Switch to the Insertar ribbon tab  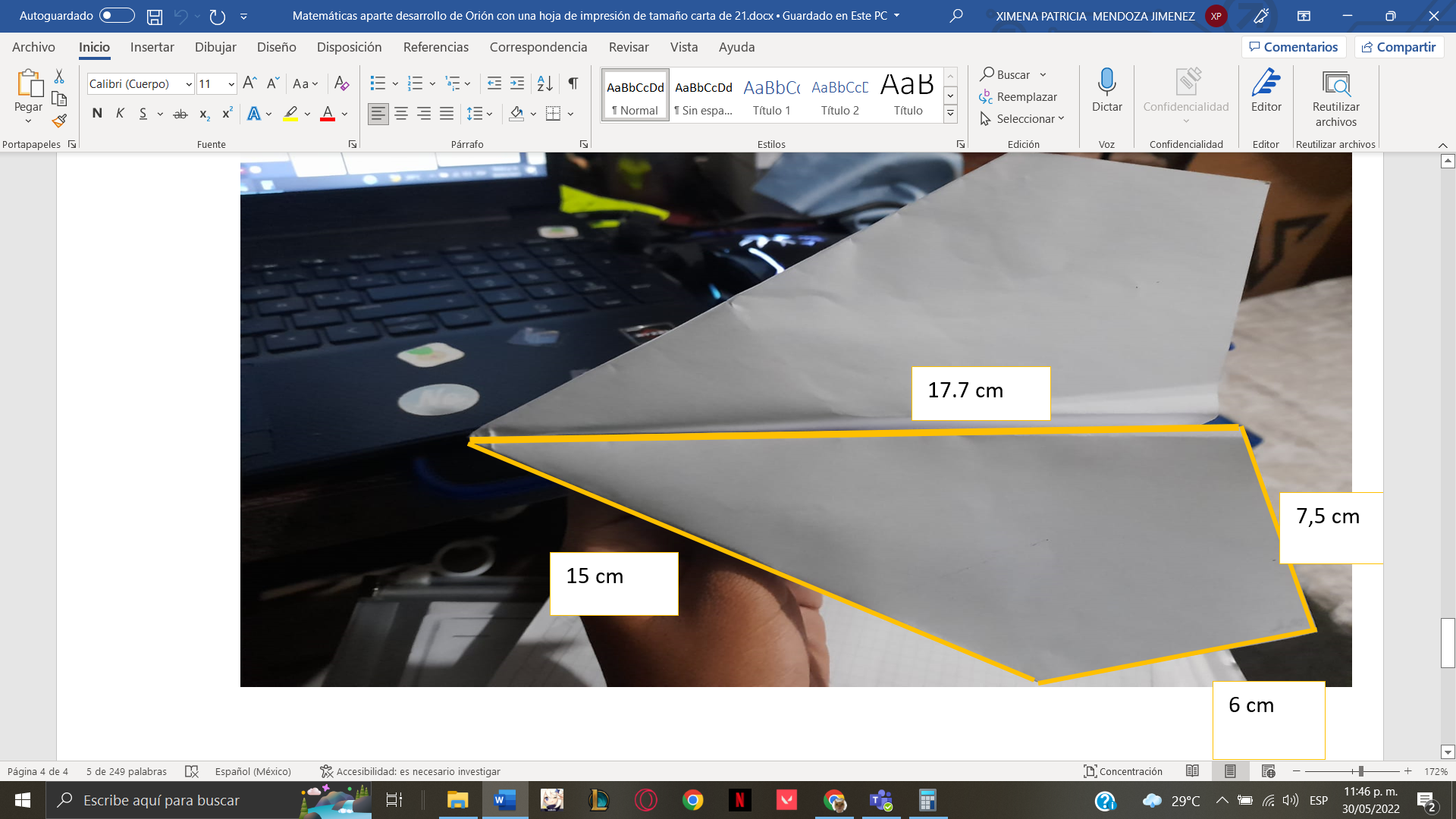152,47
